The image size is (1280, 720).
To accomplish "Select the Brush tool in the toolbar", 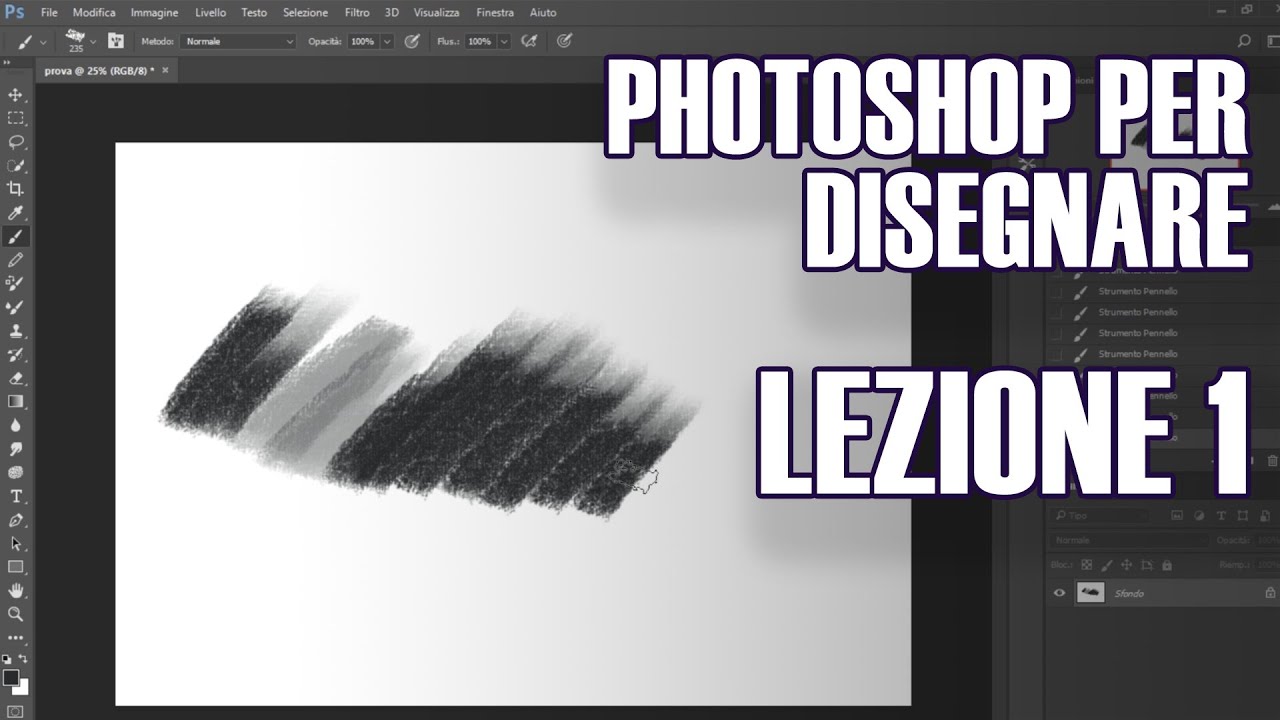I will [15, 237].
